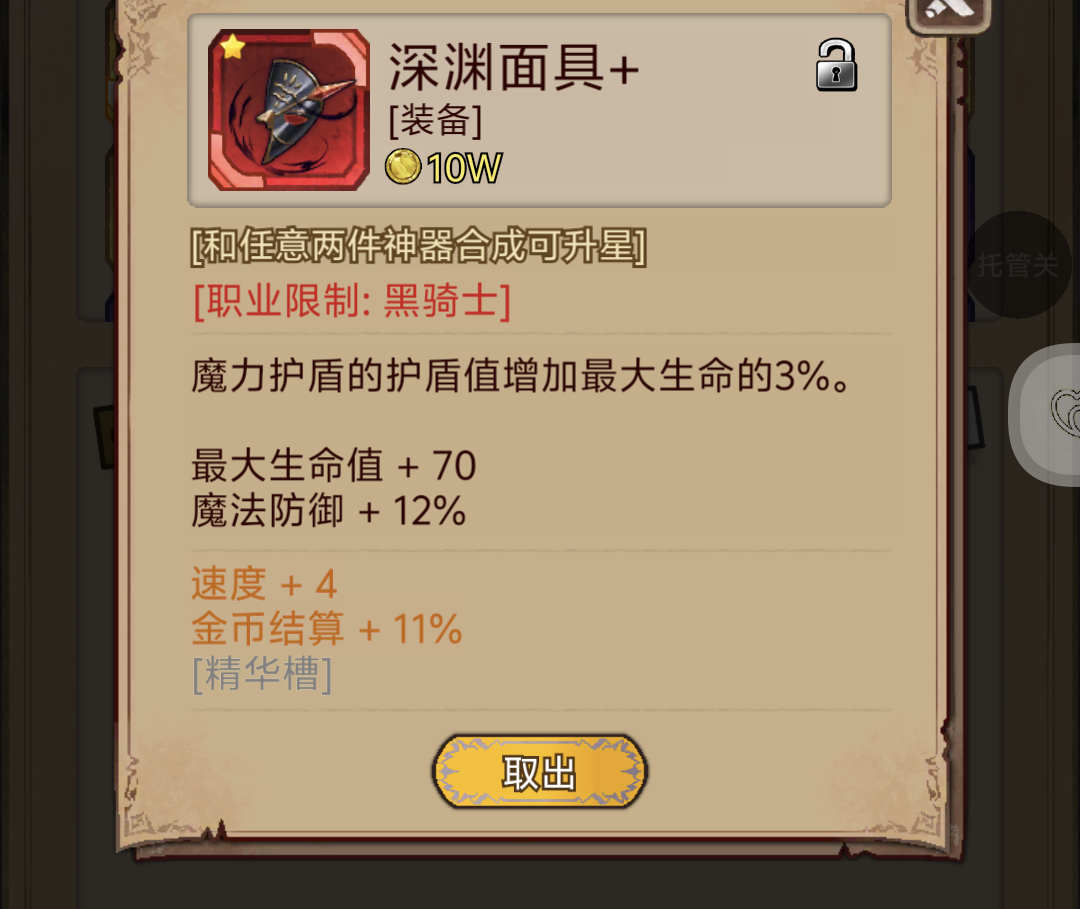Click the 深渊面具 mask item icon
This screenshot has height=909, width=1080.
[289, 110]
